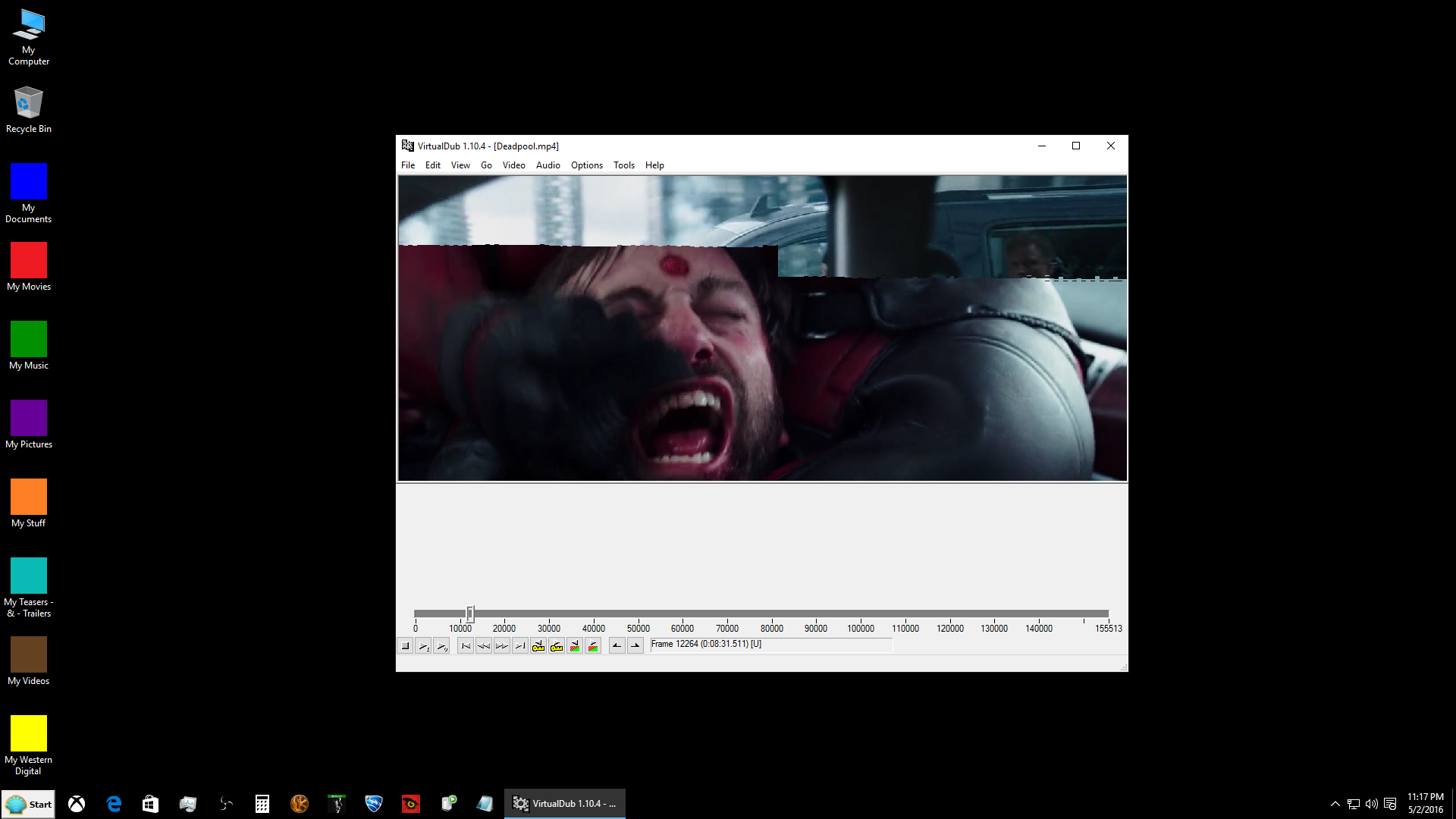
Task: Open the Audio menu
Action: (x=548, y=165)
